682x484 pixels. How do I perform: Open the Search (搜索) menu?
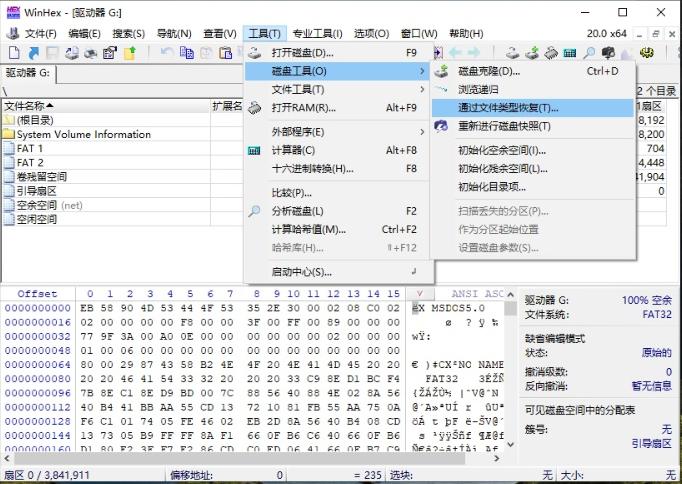click(128, 33)
